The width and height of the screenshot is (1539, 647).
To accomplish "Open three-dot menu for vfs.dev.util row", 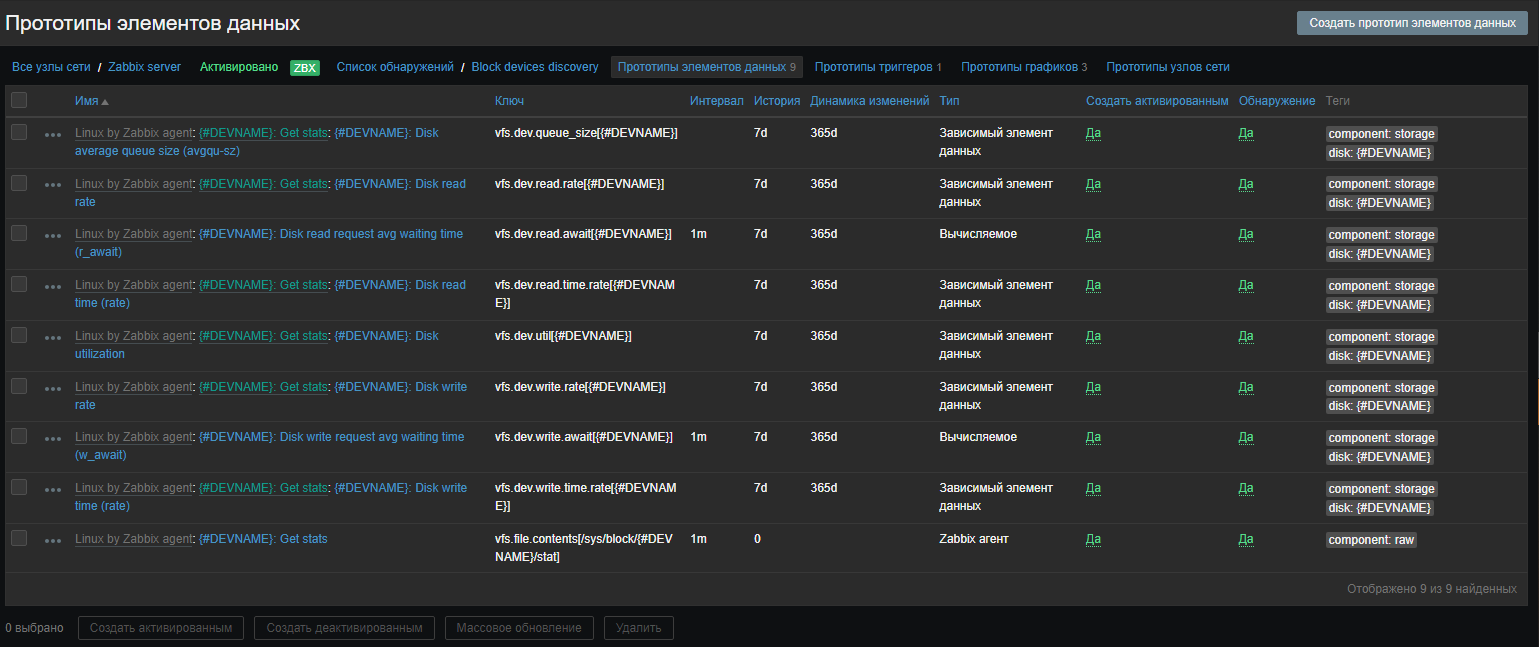I will click(x=53, y=338).
